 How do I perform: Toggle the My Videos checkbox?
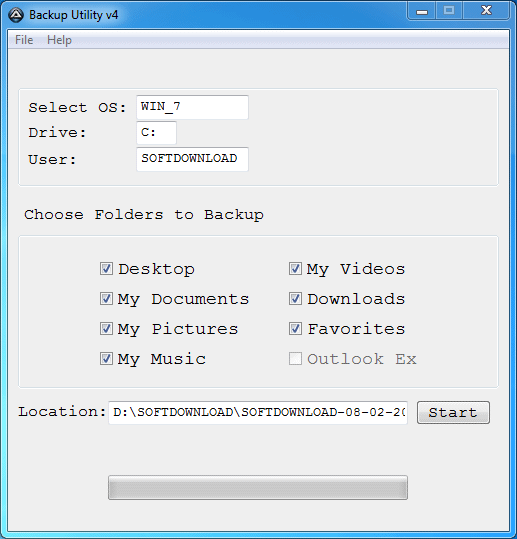click(x=295, y=268)
